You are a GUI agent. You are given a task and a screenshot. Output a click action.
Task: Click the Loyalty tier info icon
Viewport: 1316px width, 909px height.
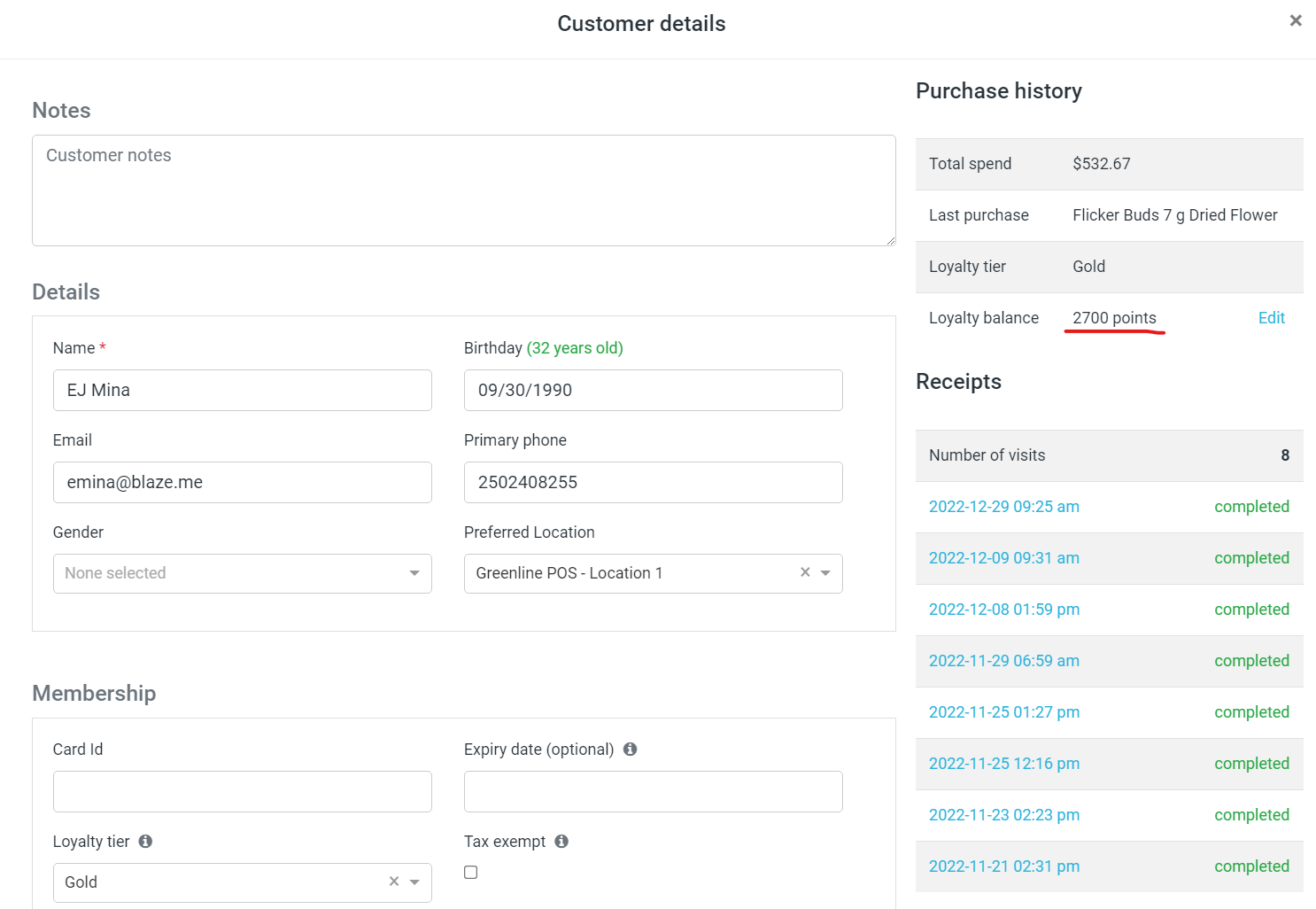[145, 842]
